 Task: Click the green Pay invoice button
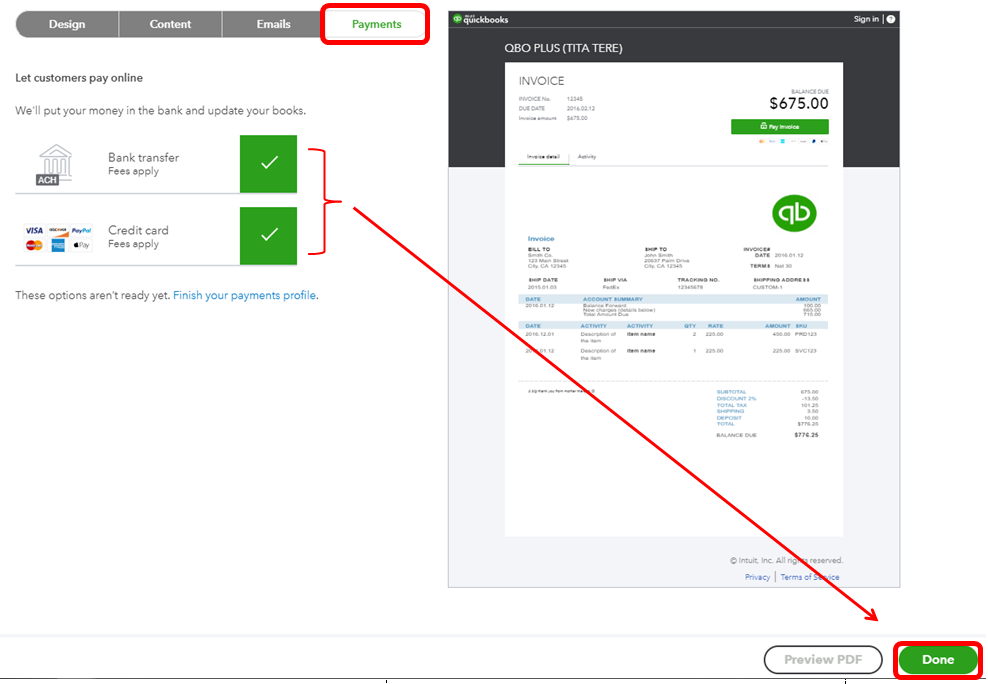point(779,127)
